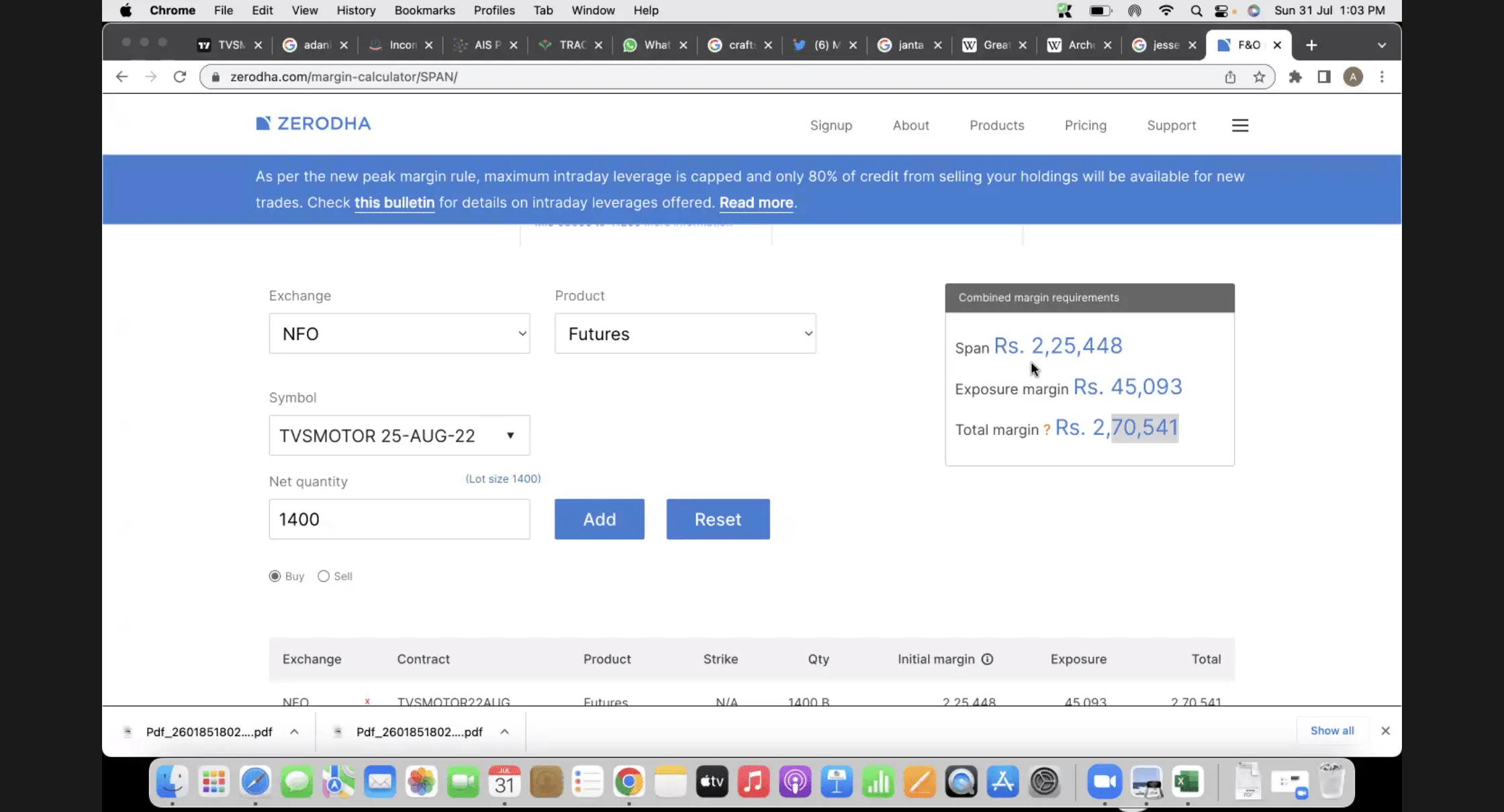Image resolution: width=1504 pixels, height=812 pixels.
Task: Switch to the WhatsApp tab
Action: click(x=649, y=45)
